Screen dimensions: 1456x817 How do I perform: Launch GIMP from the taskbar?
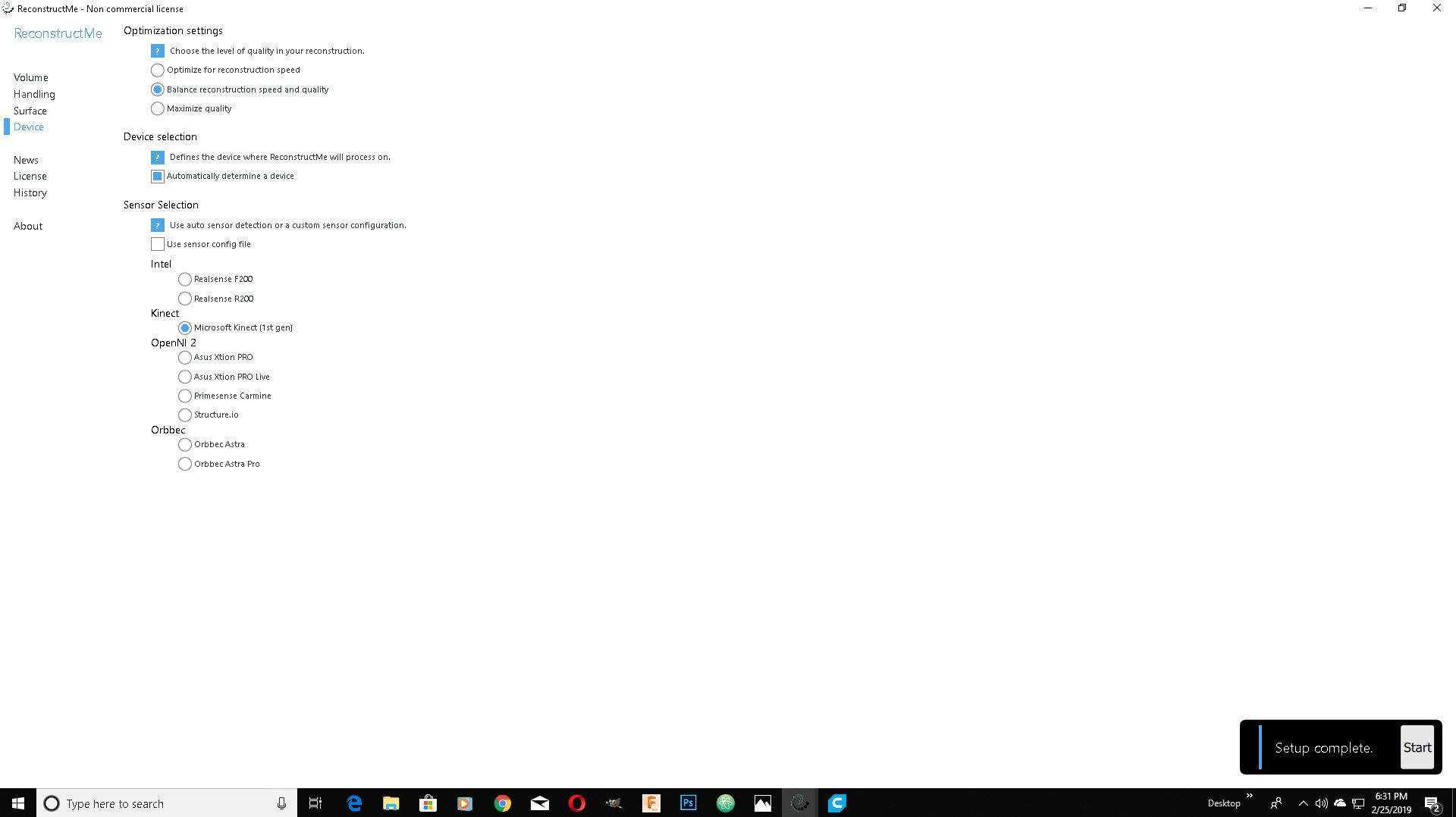(613, 803)
